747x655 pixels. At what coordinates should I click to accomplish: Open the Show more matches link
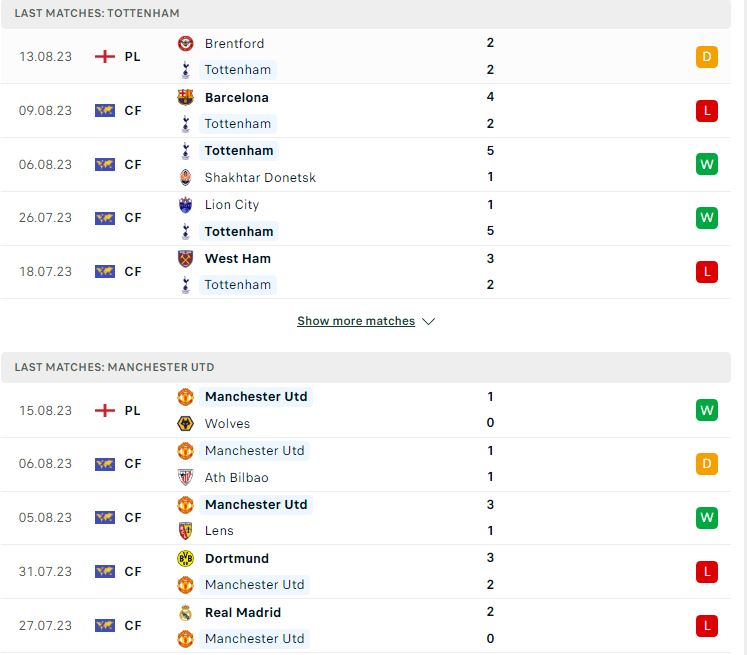[356, 321]
